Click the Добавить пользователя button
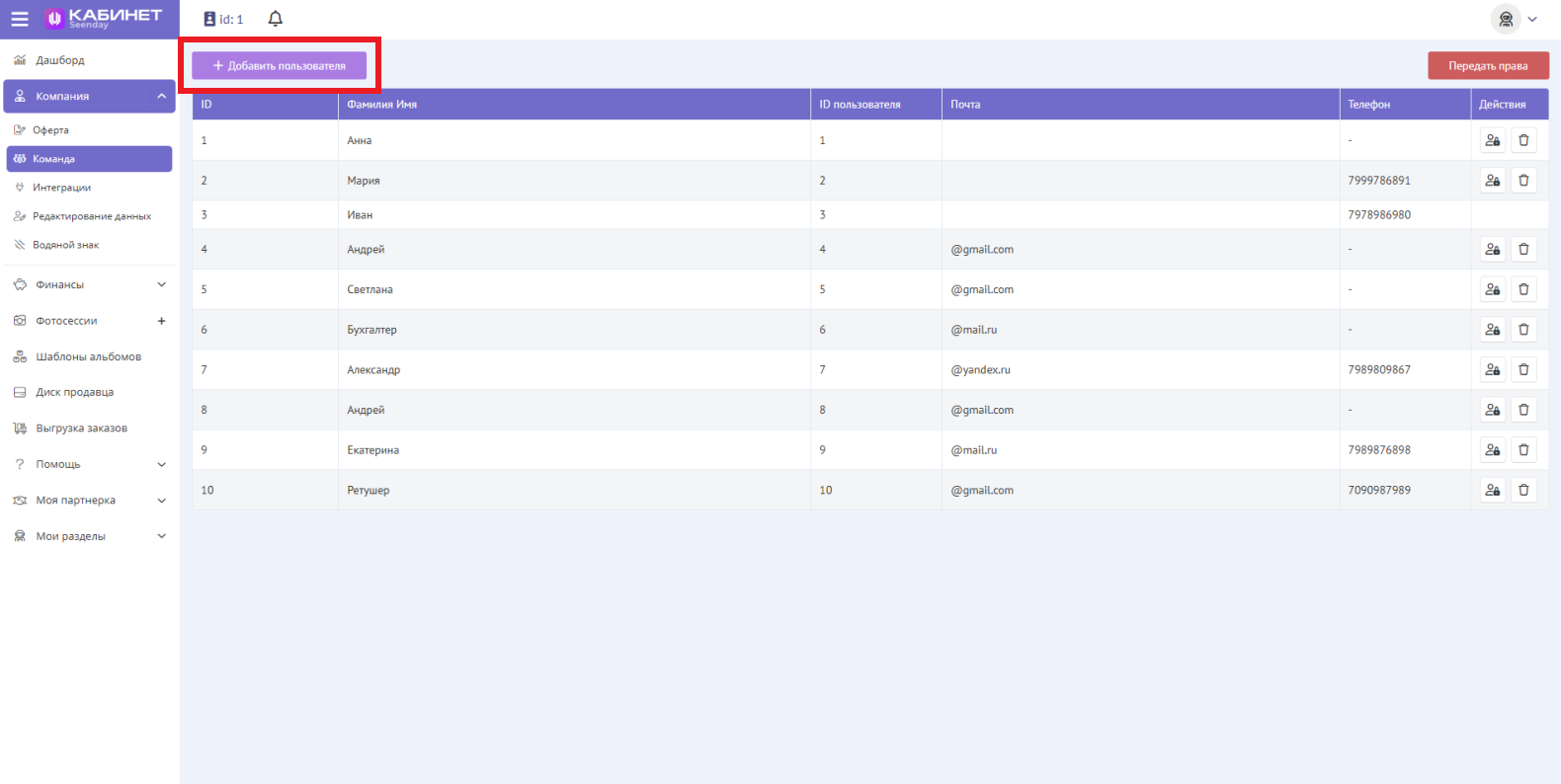The width and height of the screenshot is (1561, 784). coord(279,66)
